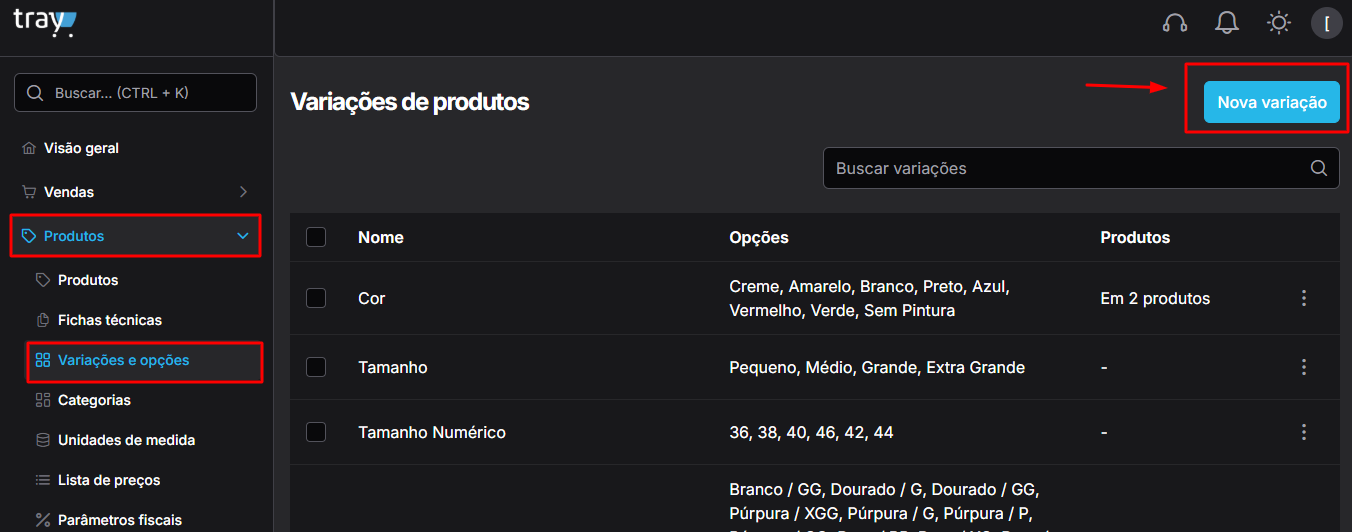The height and width of the screenshot is (532, 1352).
Task: Check the Tamanho row checkbox
Action: point(316,367)
